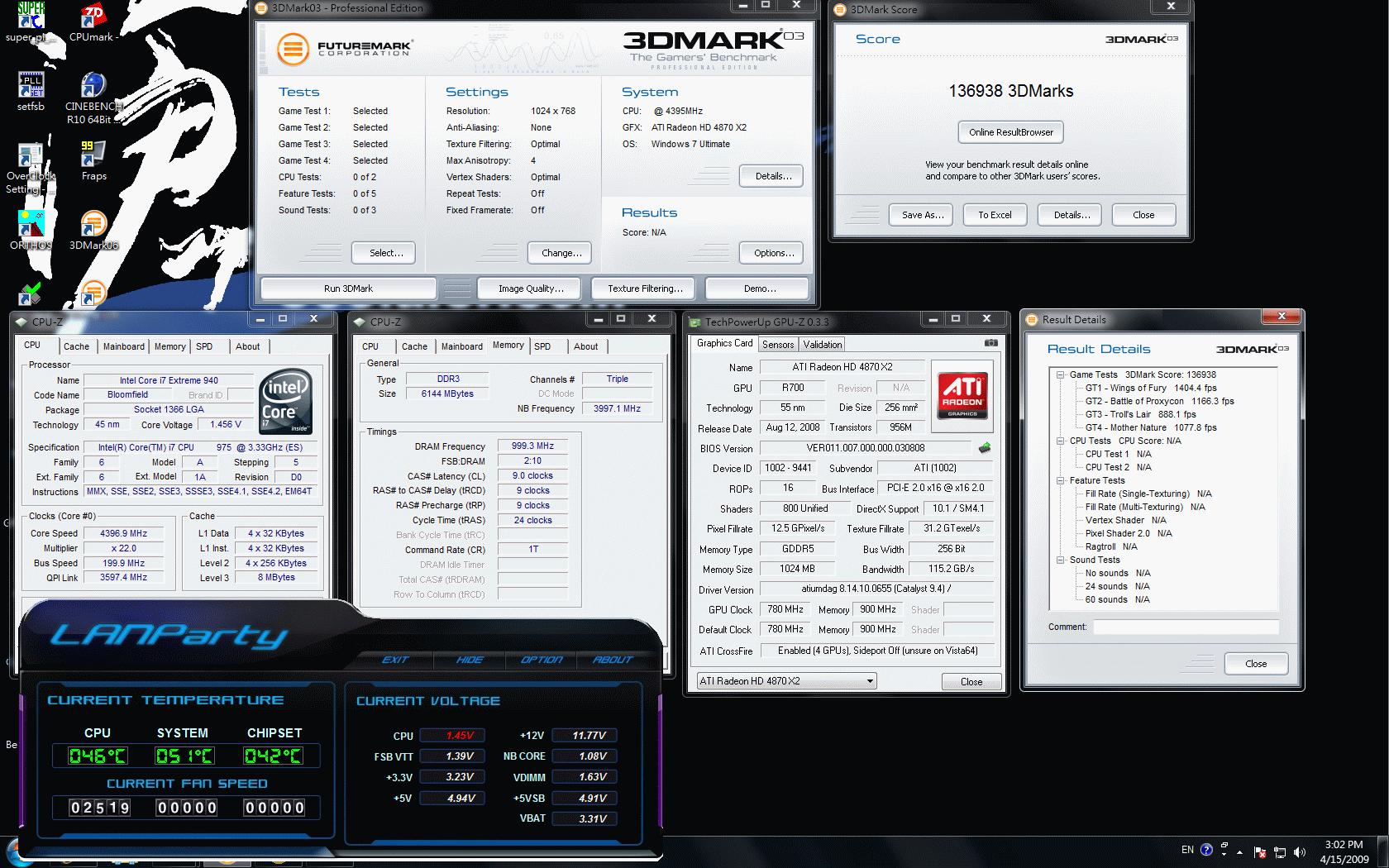Click the 3DMark Score window title icon
1389x868 pixels.
click(841, 10)
